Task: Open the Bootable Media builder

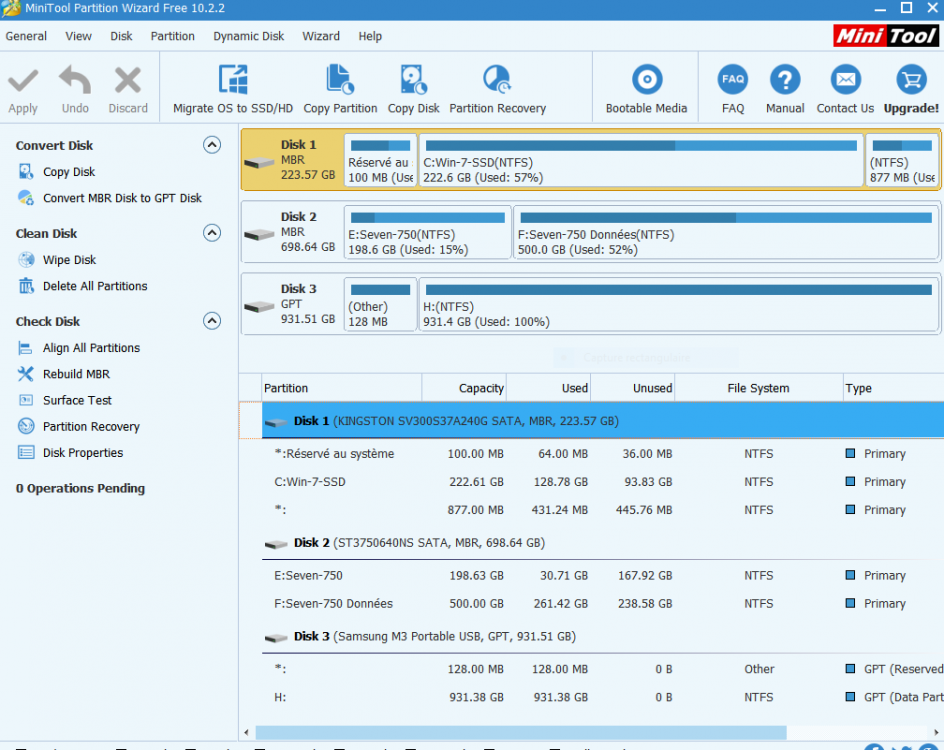Action: 646,80
